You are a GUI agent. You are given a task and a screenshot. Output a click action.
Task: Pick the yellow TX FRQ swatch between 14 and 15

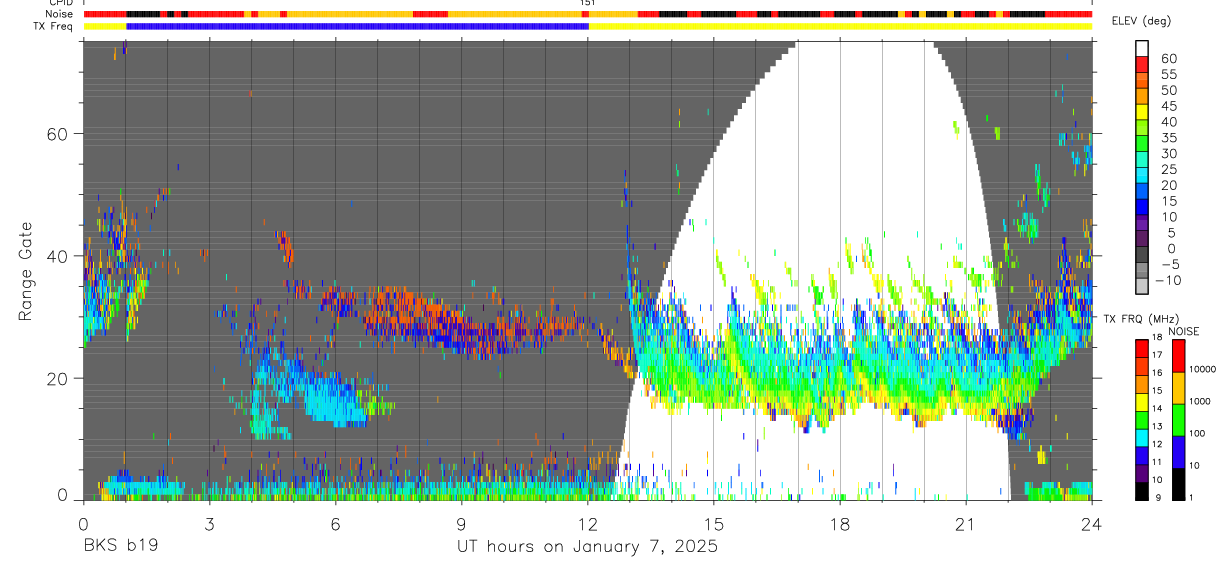coord(1143,401)
